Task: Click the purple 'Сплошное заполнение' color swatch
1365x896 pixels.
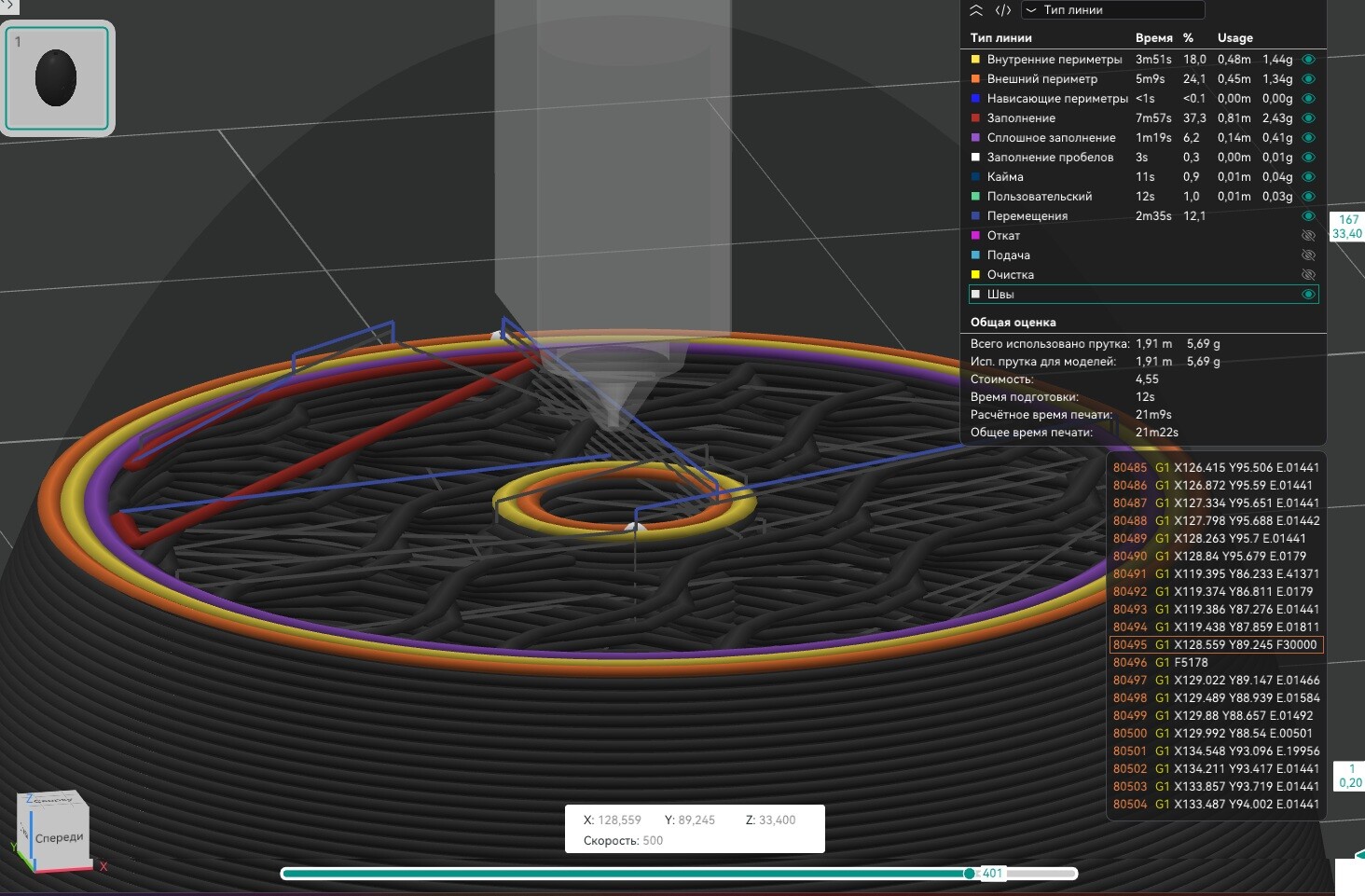Action: click(975, 138)
